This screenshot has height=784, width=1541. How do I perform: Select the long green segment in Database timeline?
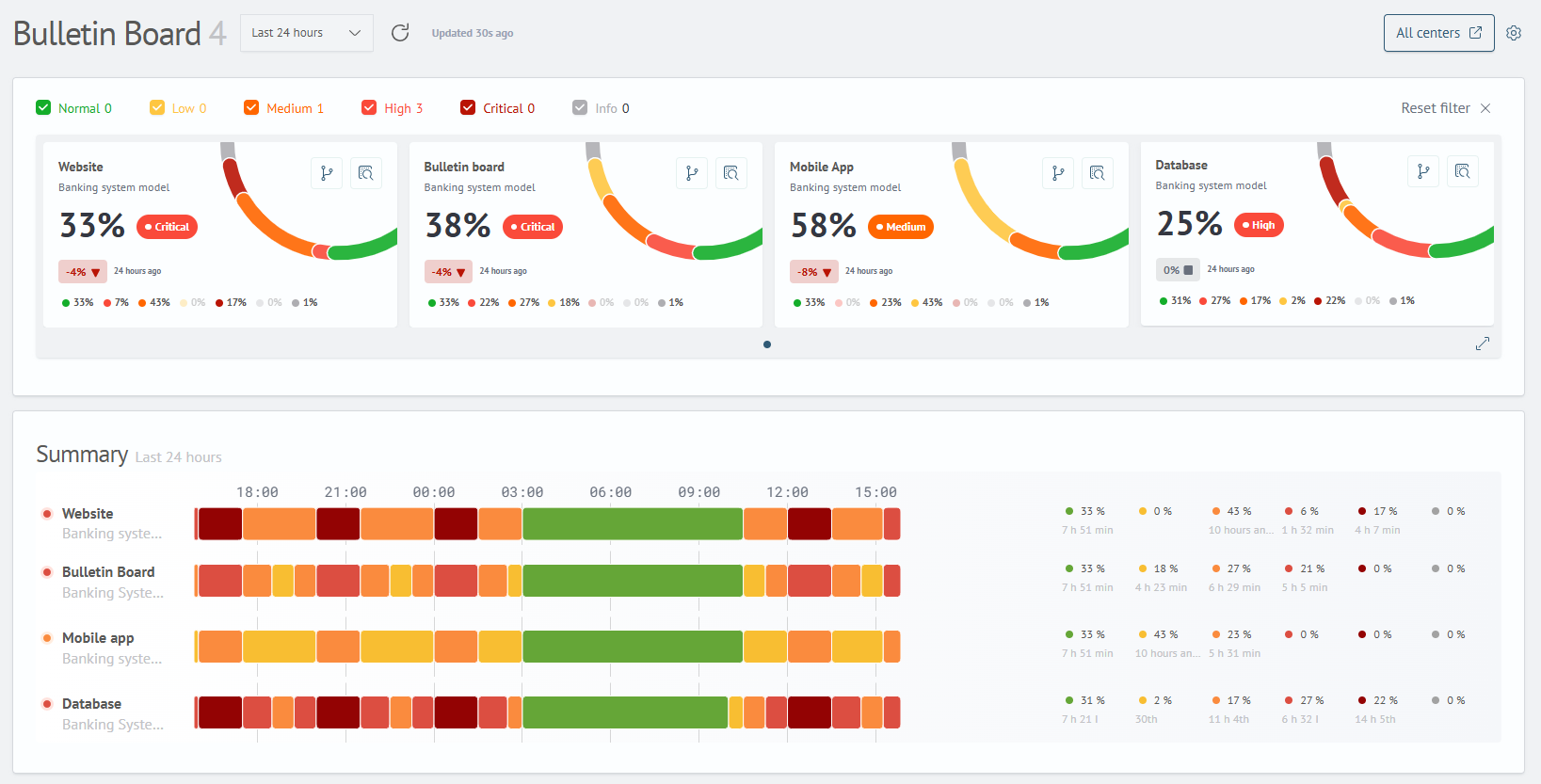[625, 712]
